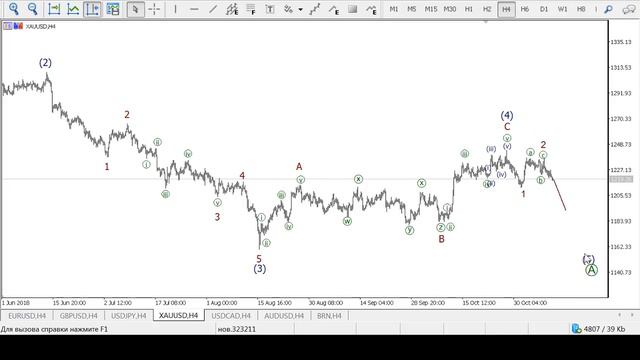Zoom in on the chart
Viewport: 640px width, 360px height.
point(14,9)
